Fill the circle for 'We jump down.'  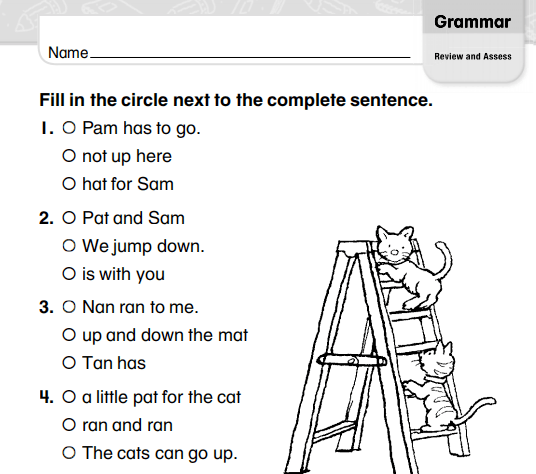tap(69, 246)
